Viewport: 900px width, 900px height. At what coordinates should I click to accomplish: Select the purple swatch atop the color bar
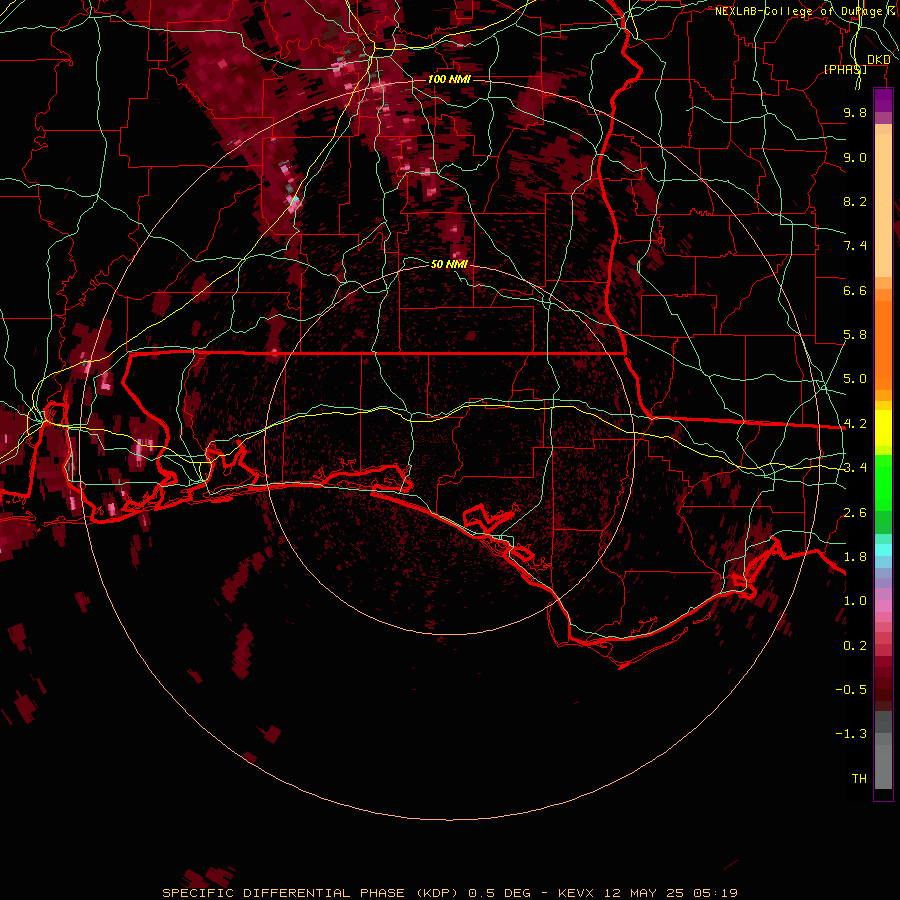(883, 100)
